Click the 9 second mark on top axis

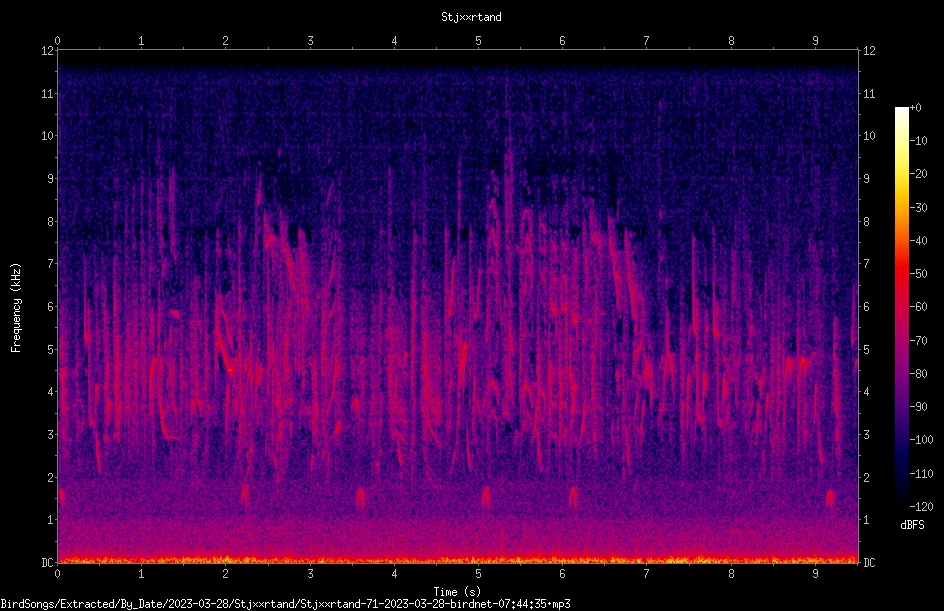click(815, 40)
